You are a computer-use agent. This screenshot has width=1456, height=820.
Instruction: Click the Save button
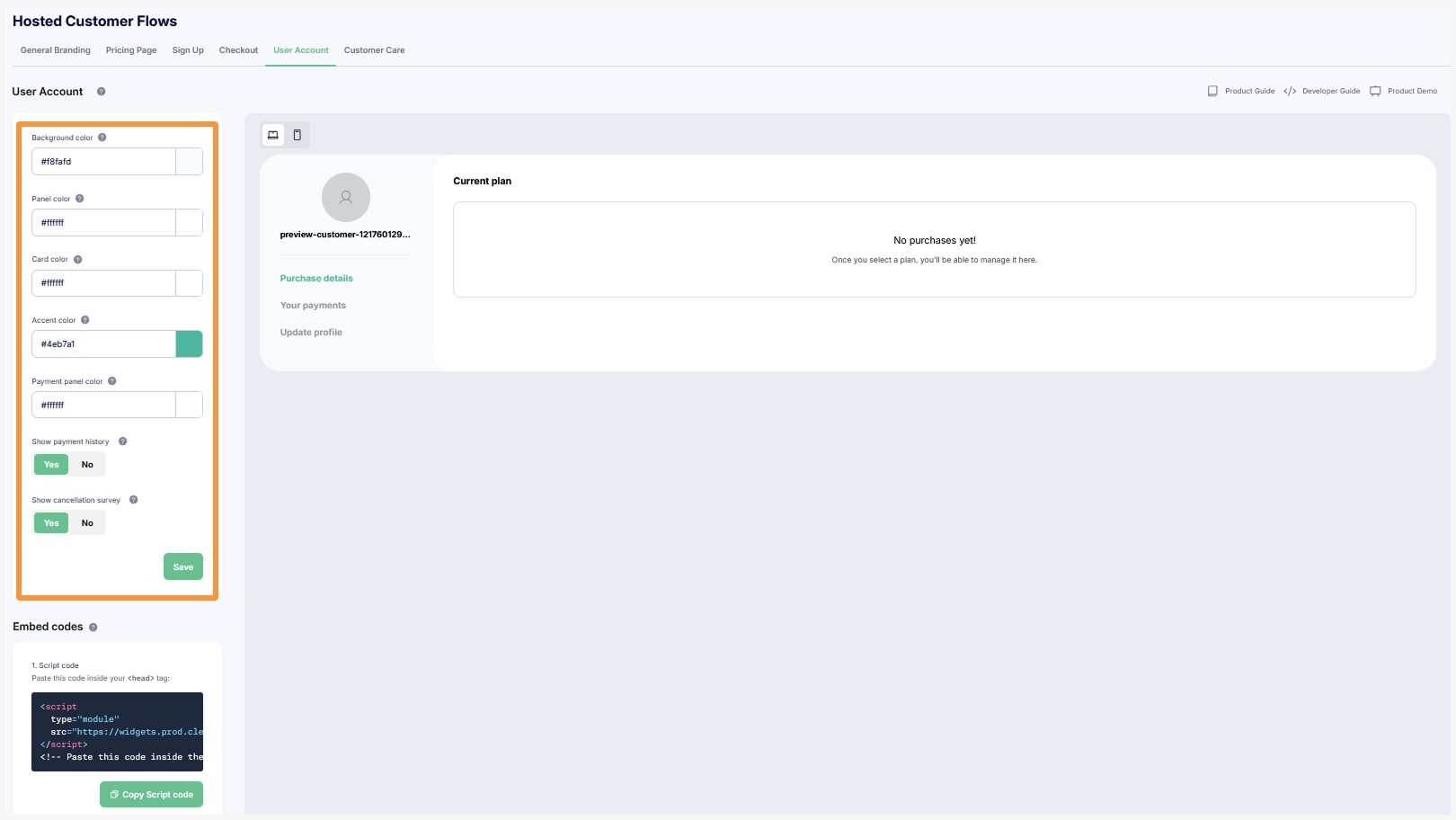[x=183, y=566]
